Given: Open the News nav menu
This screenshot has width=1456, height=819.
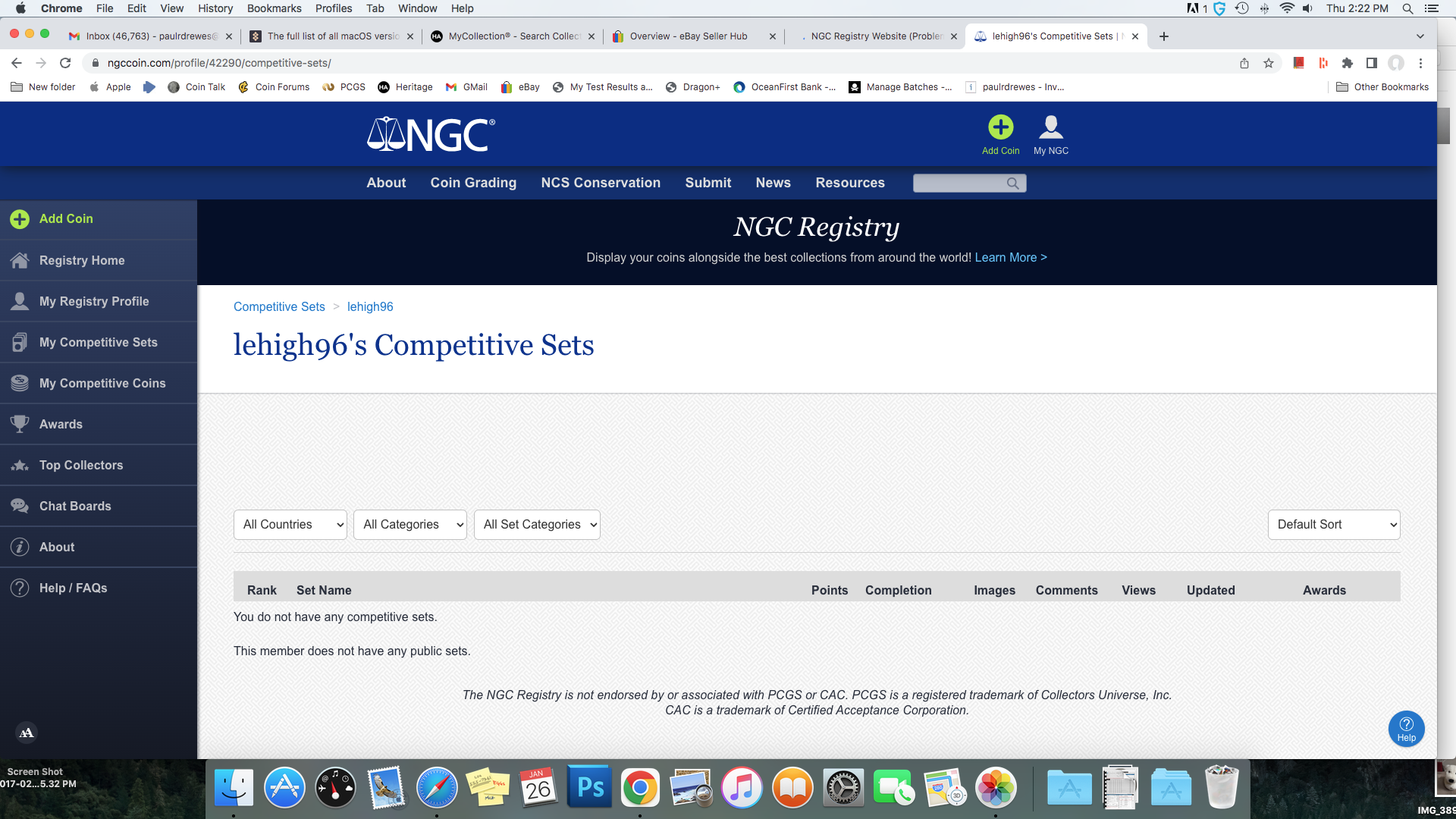Looking at the screenshot, I should [773, 183].
